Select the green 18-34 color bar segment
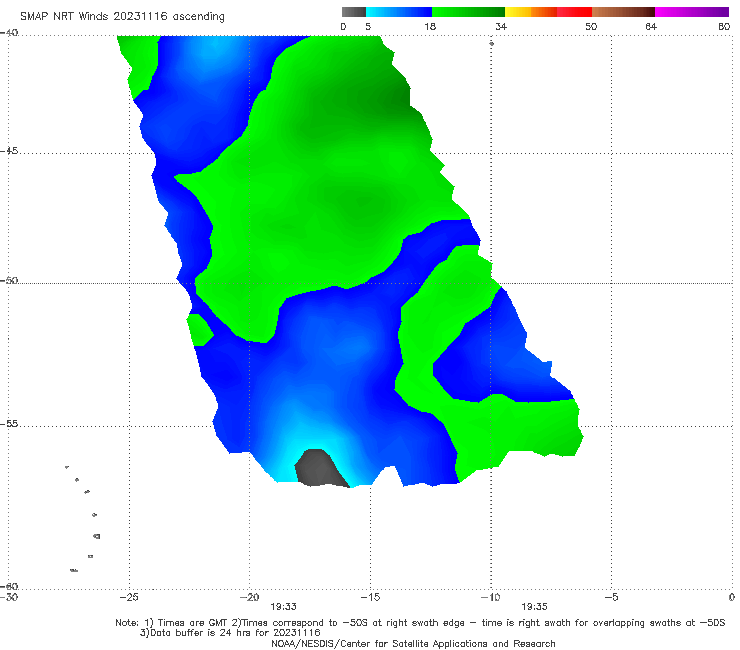This screenshot has width=740, height=650. coord(468,12)
